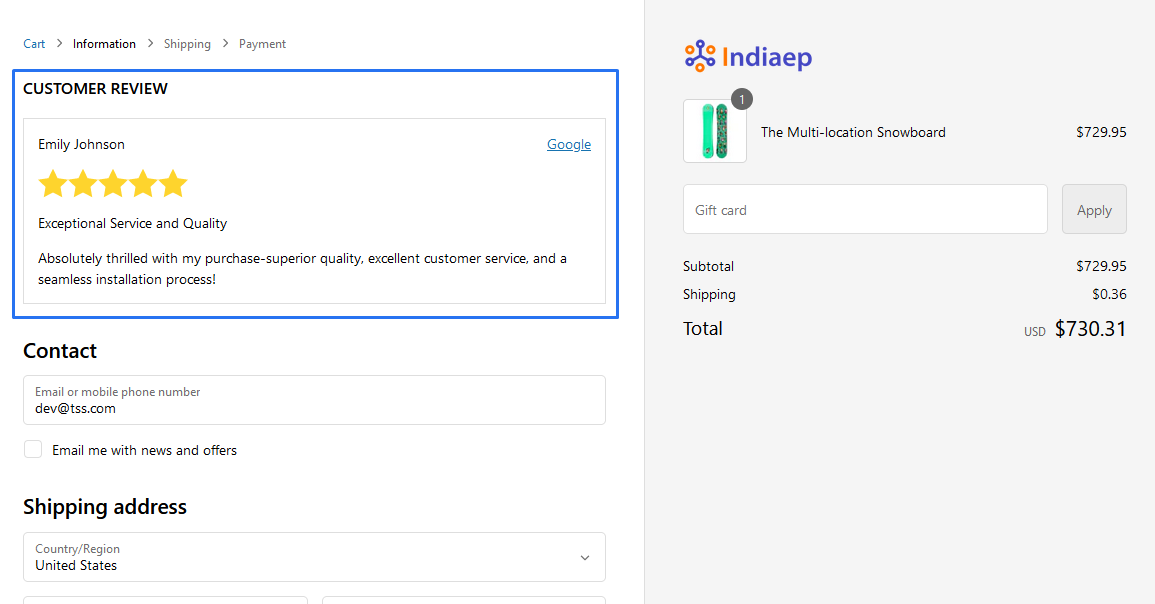Jump to the Payment breadcrumb step
This screenshot has height=604, width=1155.
tap(262, 44)
